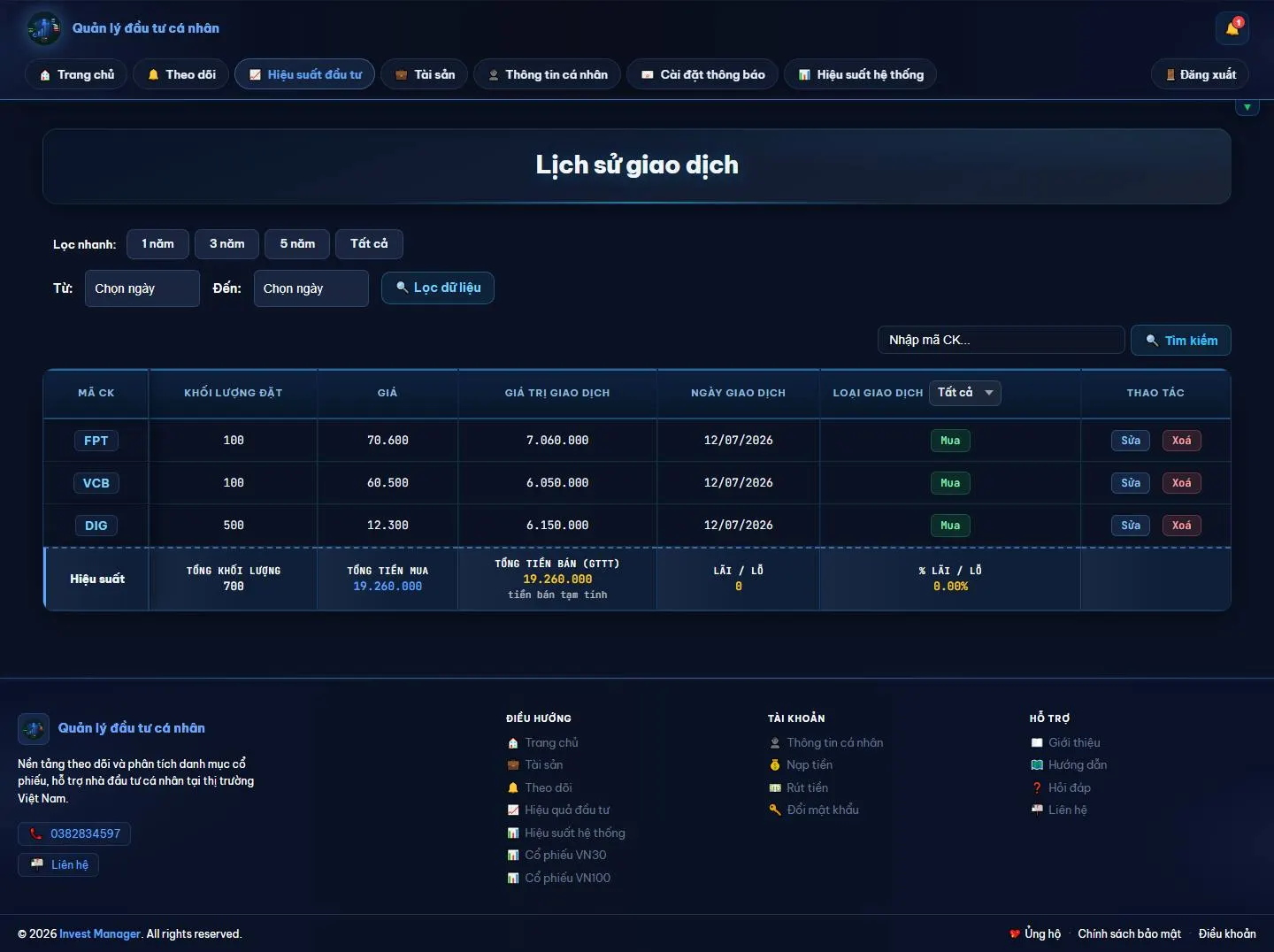Click the app logo beside Quản lý đầu tư cá nhân
The image size is (1274, 952).
tap(43, 28)
